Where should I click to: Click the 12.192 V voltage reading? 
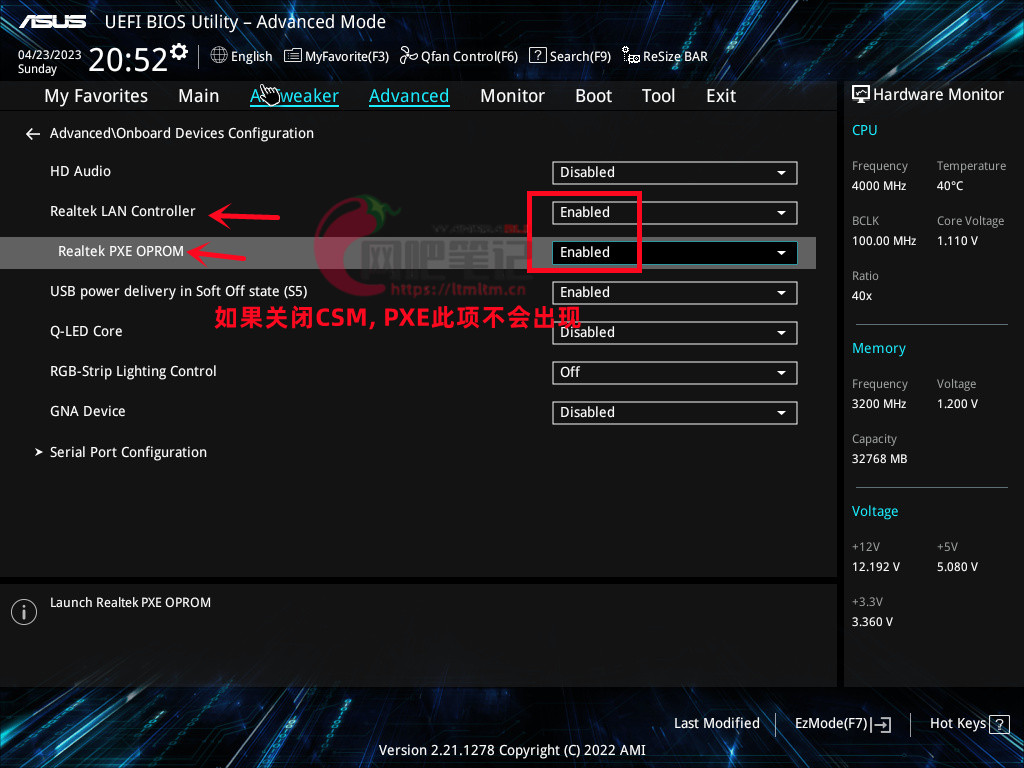coord(876,567)
